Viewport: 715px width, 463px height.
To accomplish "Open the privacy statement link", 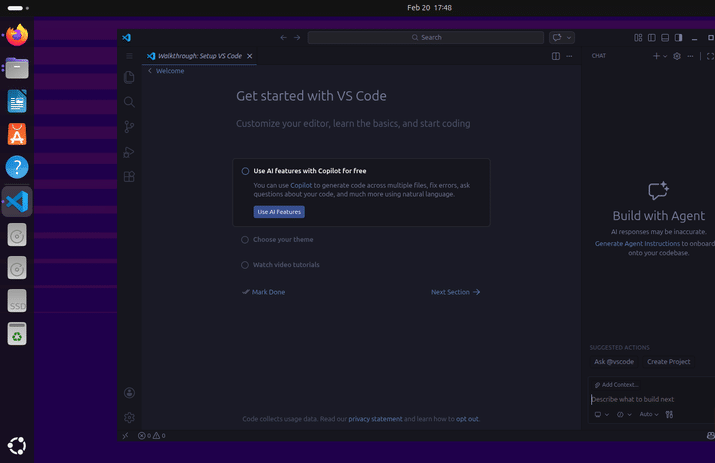I will pos(375,419).
